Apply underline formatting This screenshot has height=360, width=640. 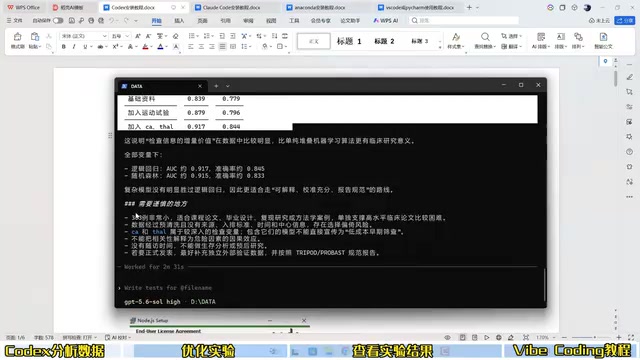(x=85, y=47)
